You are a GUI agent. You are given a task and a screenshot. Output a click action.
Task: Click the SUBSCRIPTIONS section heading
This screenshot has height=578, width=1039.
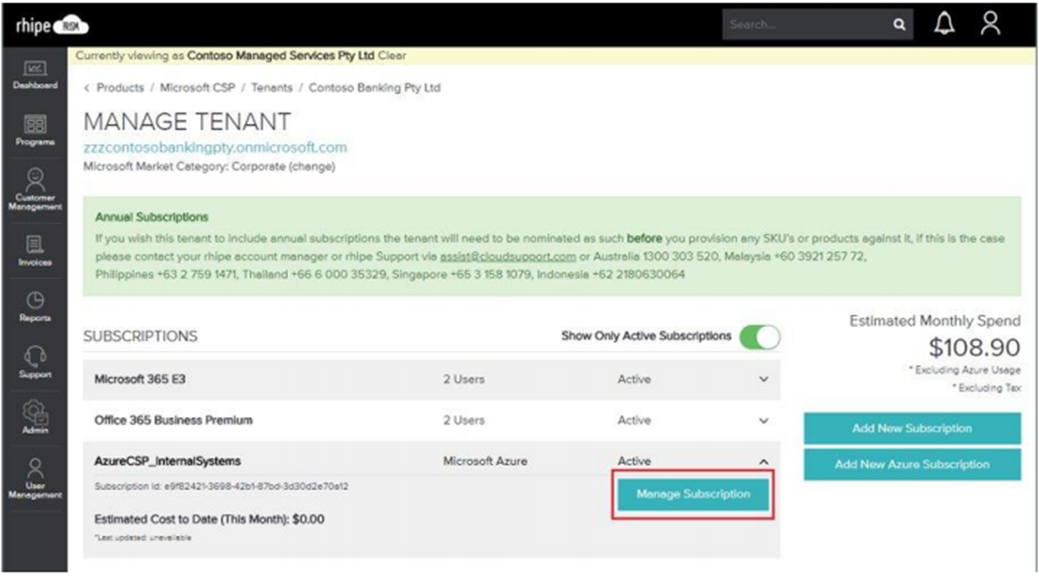[x=140, y=337]
